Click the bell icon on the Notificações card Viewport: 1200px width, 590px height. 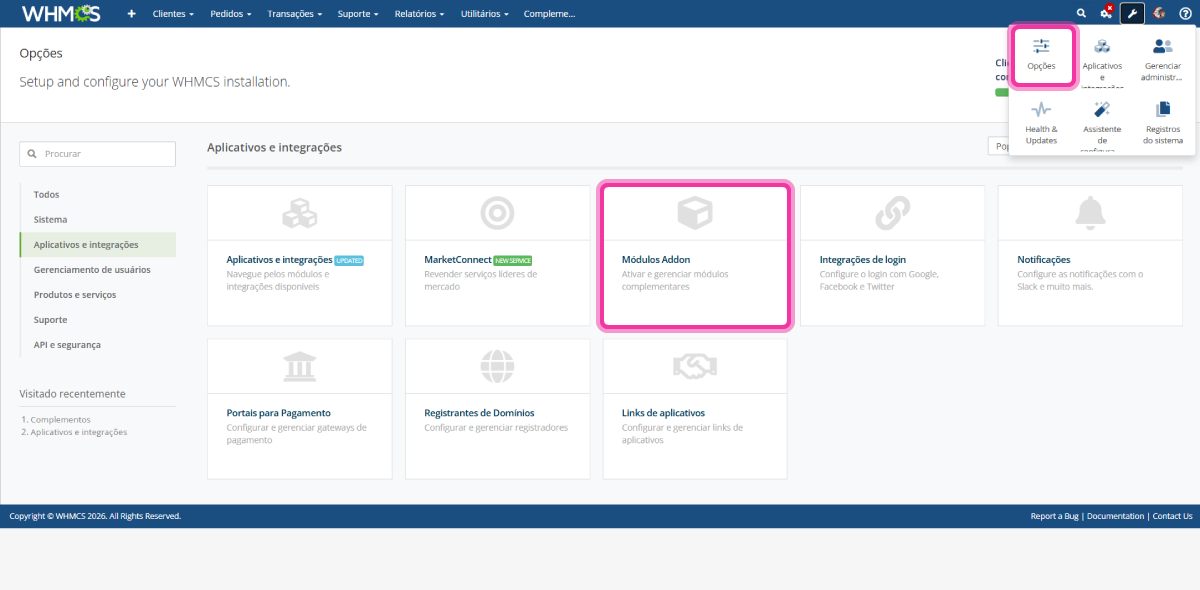tap(1090, 213)
